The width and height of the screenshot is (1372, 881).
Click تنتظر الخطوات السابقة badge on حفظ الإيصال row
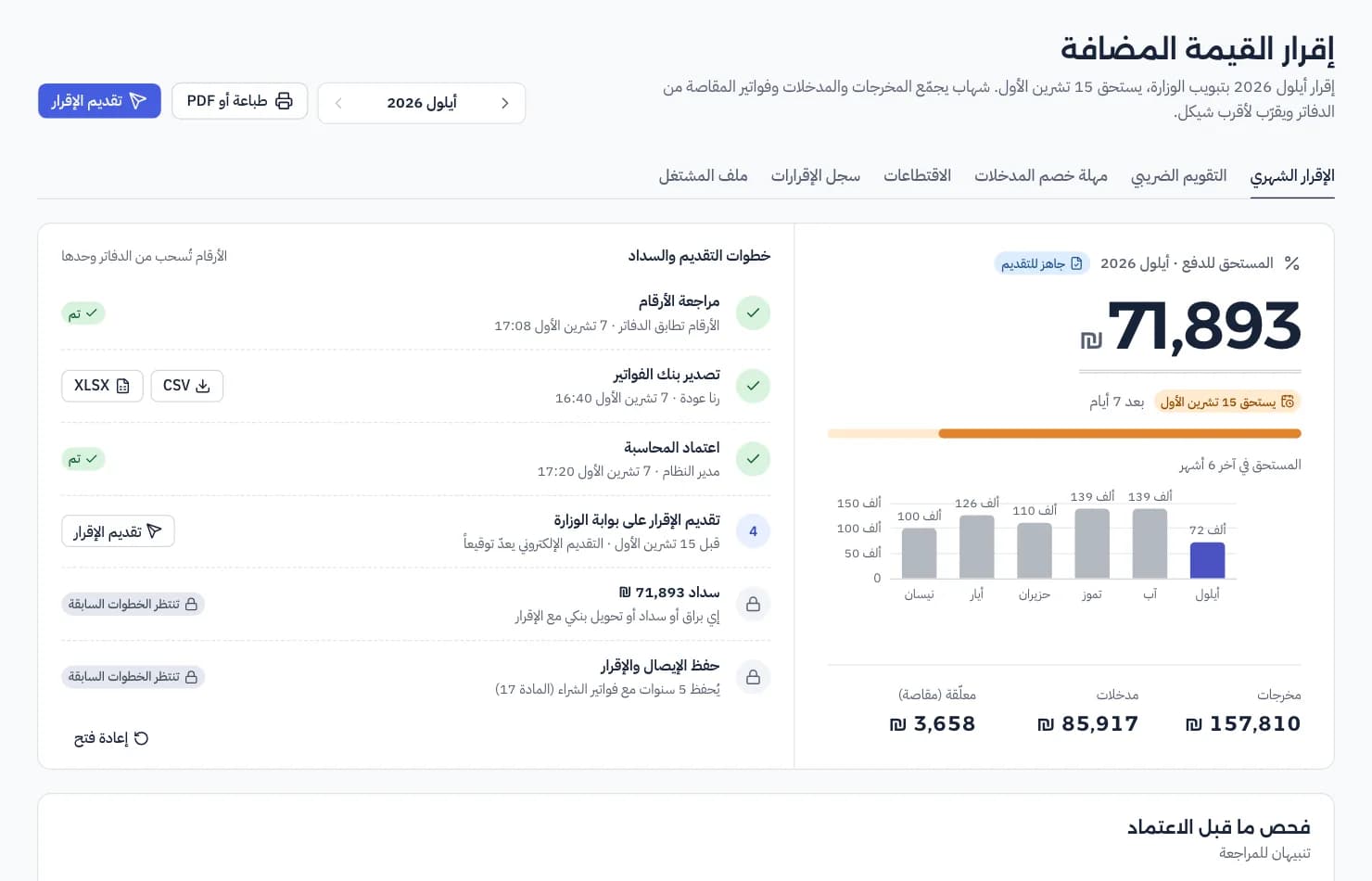coord(133,677)
